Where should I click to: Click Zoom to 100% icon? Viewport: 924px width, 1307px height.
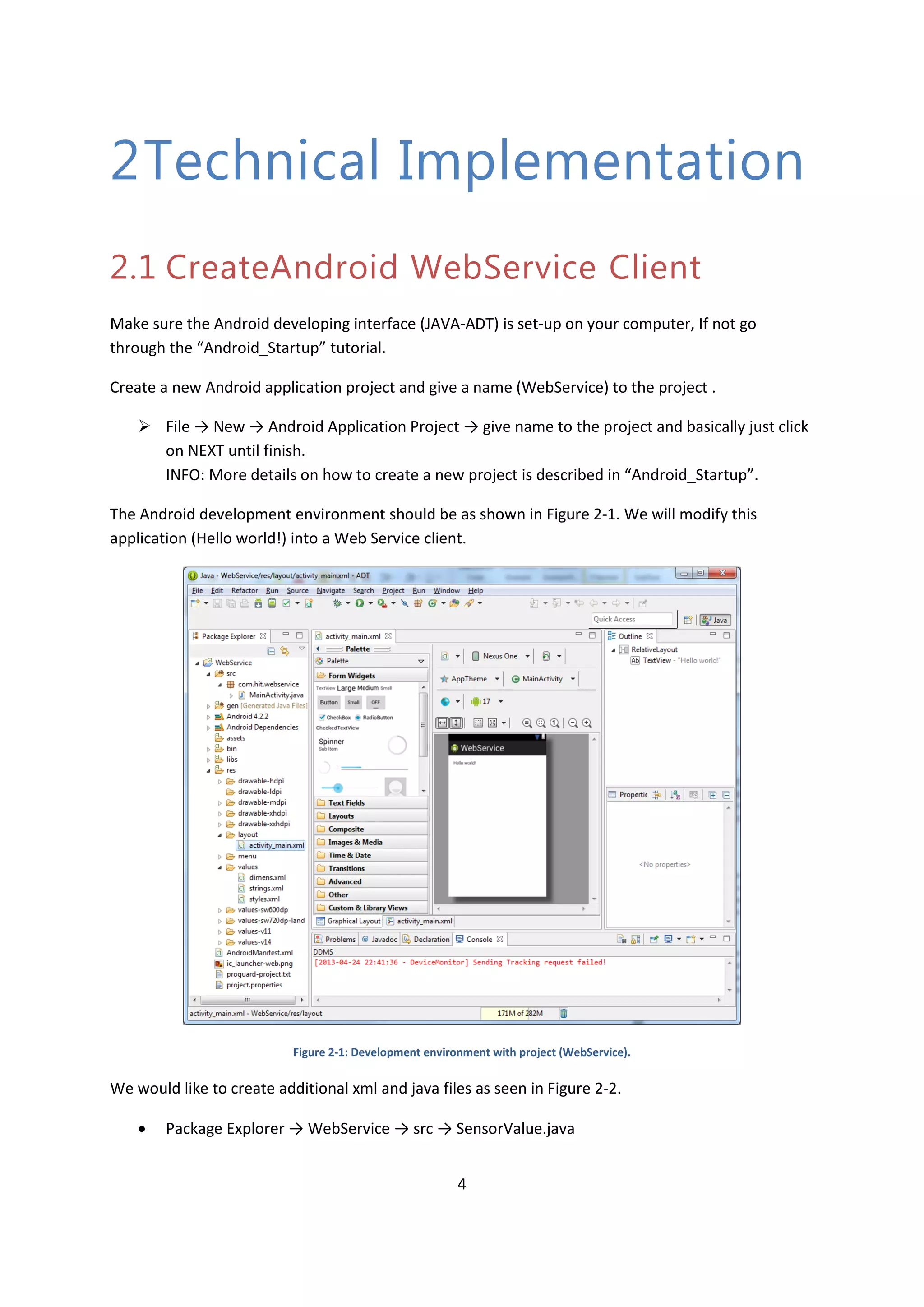point(555,723)
